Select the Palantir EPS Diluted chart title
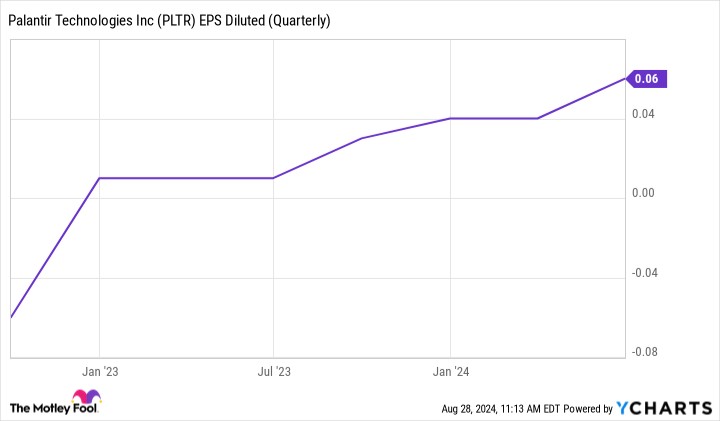Screen dimensions: 720x421 [x=170, y=20]
